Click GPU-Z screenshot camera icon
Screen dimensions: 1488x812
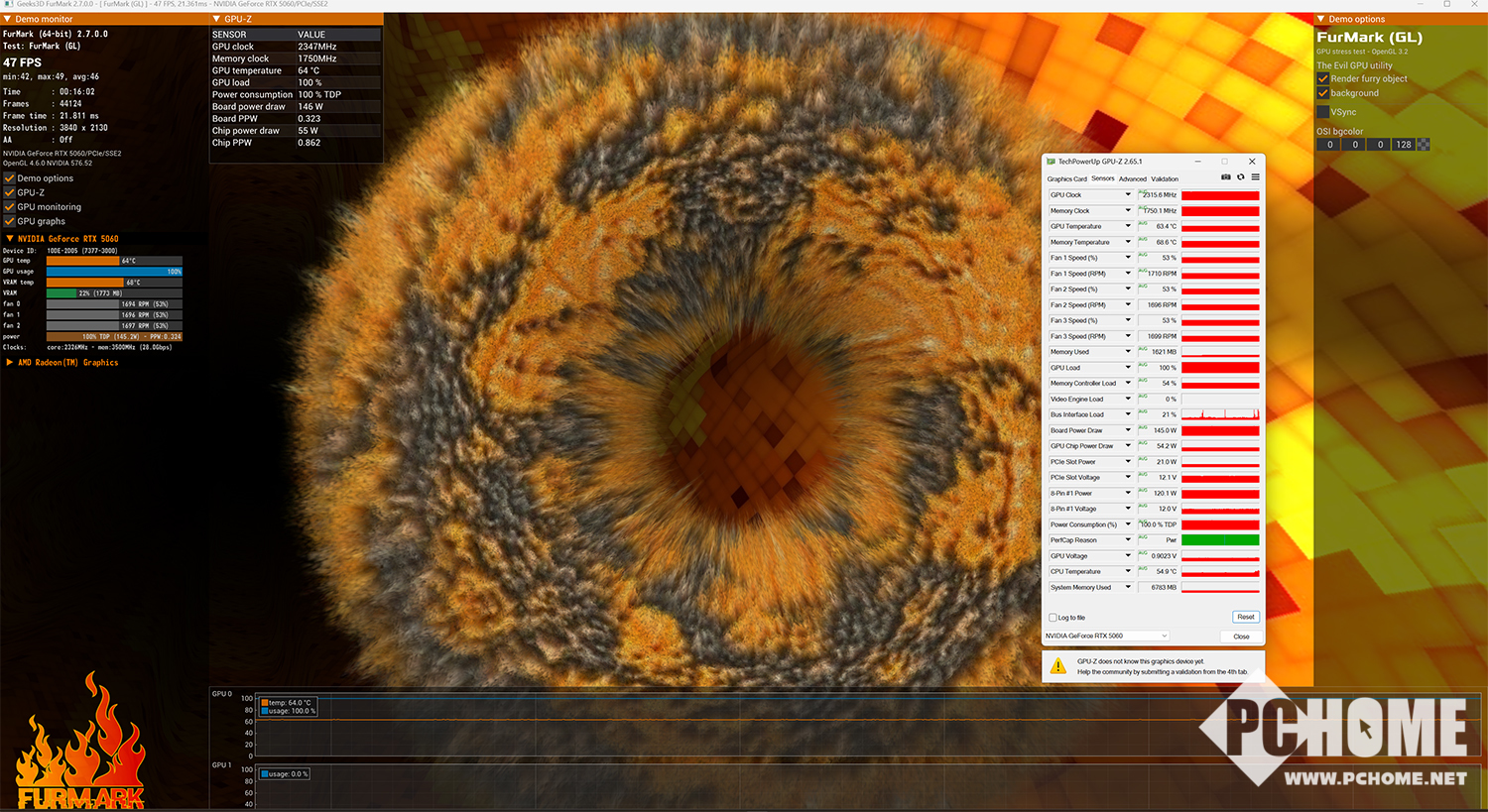(1226, 177)
